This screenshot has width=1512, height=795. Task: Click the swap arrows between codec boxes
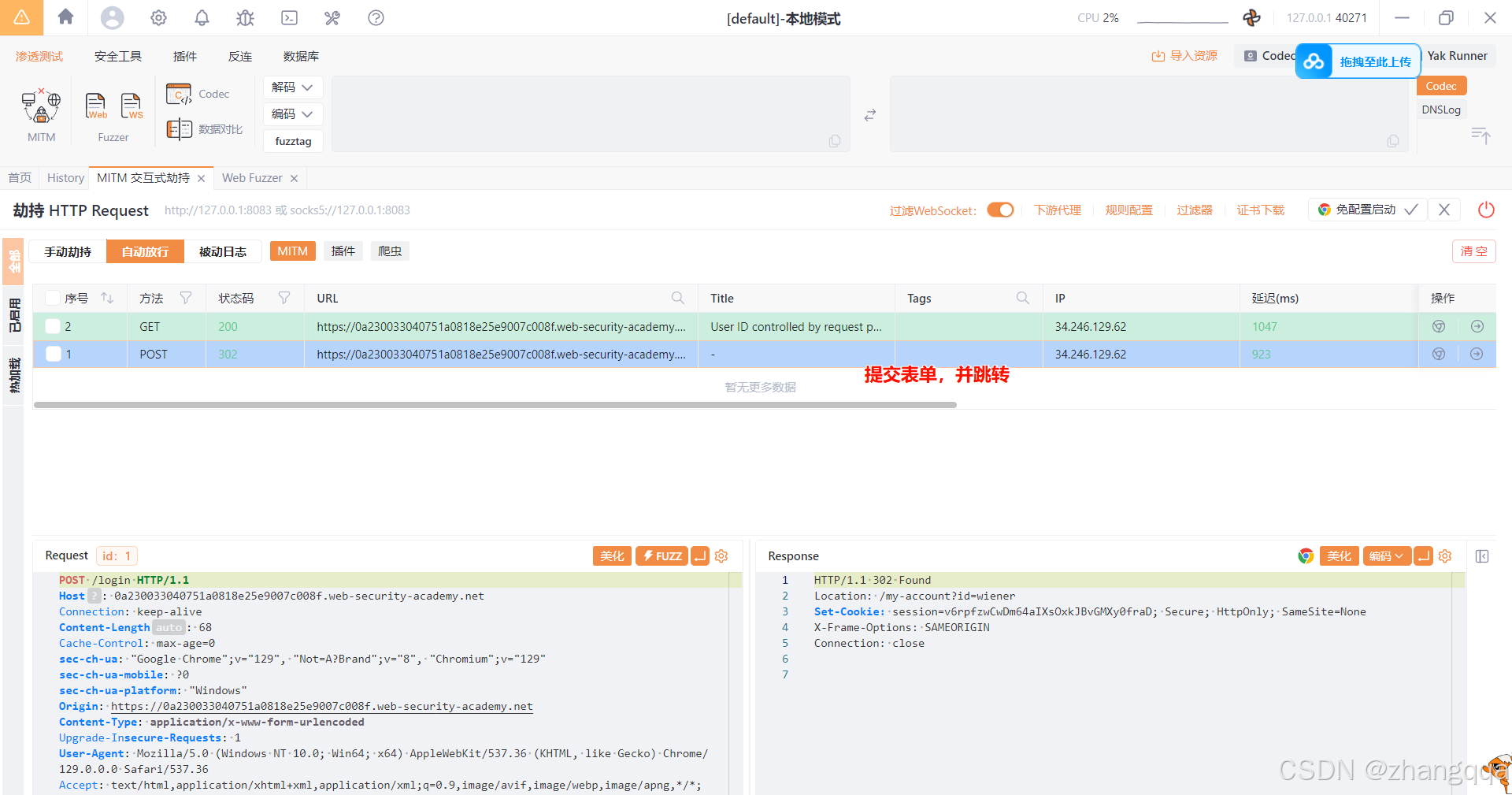869,115
